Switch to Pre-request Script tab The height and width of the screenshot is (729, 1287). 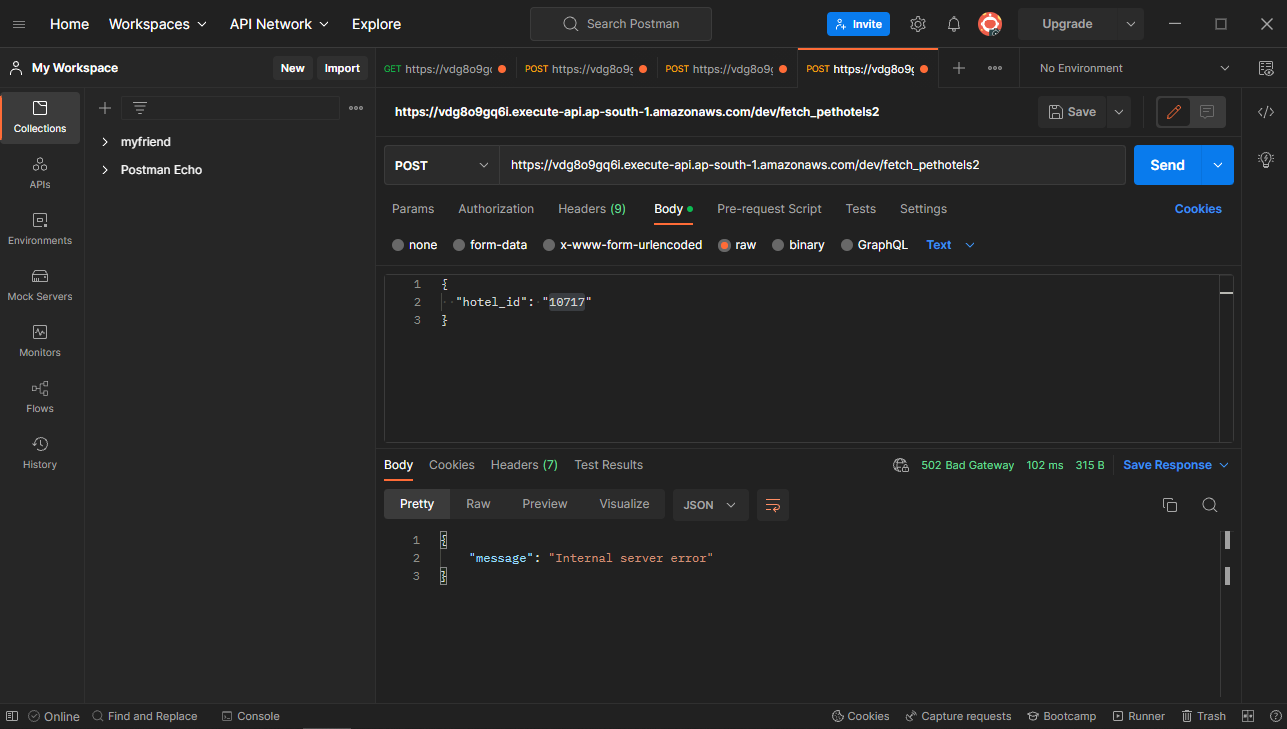coord(769,209)
